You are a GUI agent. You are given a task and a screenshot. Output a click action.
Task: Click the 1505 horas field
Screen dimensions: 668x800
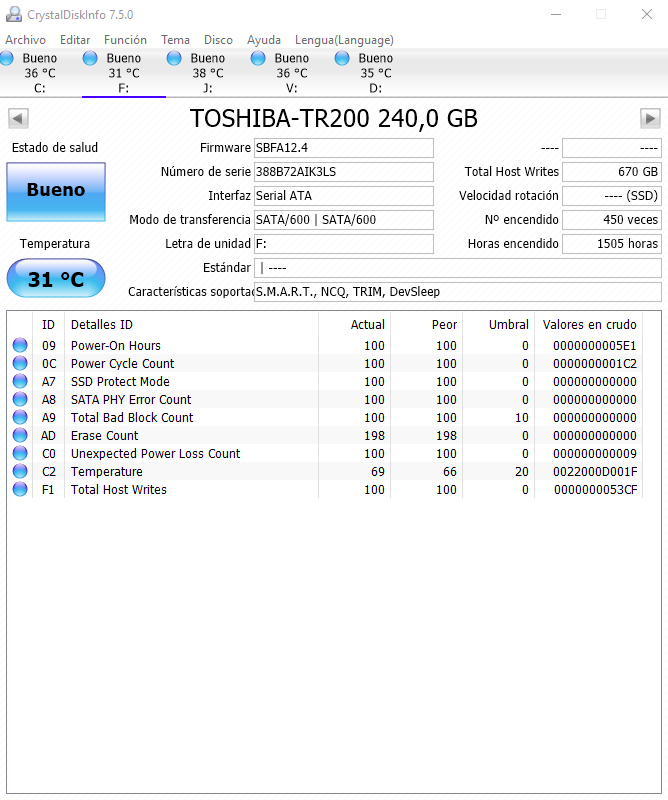click(x=612, y=244)
